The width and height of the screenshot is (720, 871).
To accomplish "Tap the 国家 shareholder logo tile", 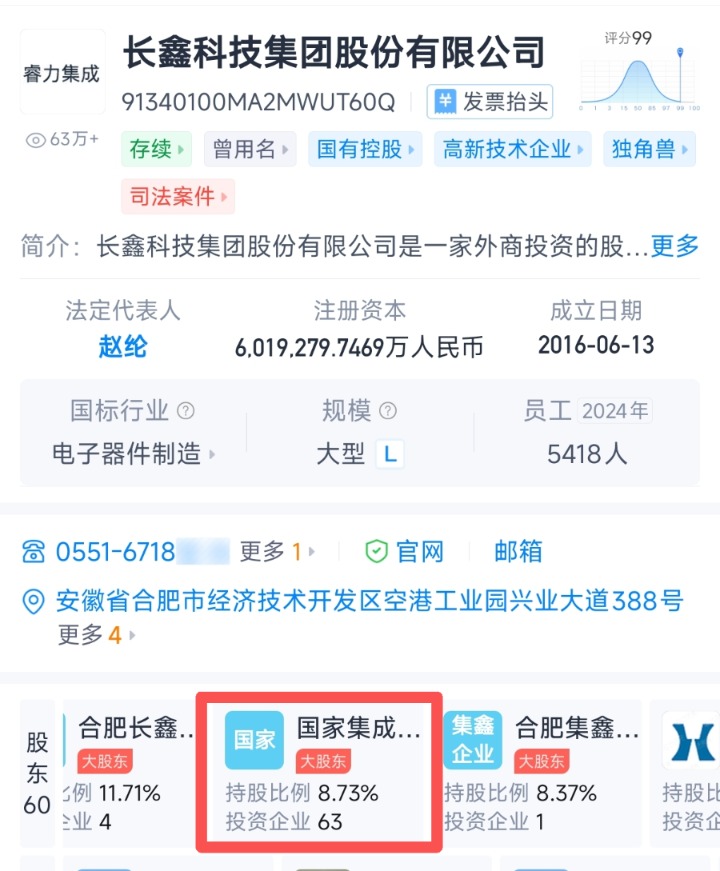I will [x=254, y=740].
